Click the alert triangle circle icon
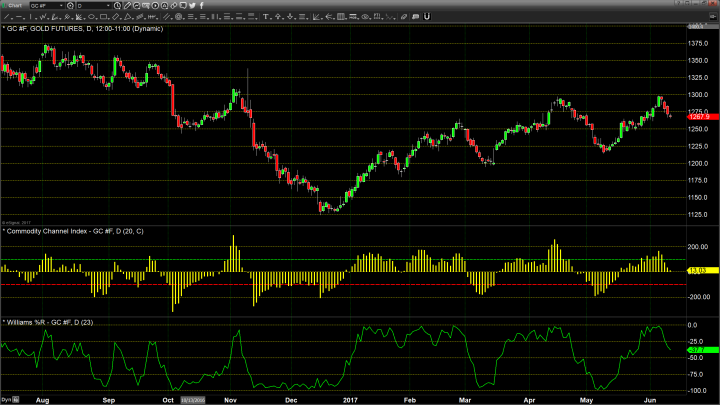This screenshot has height=405, width=720. pos(164,6)
